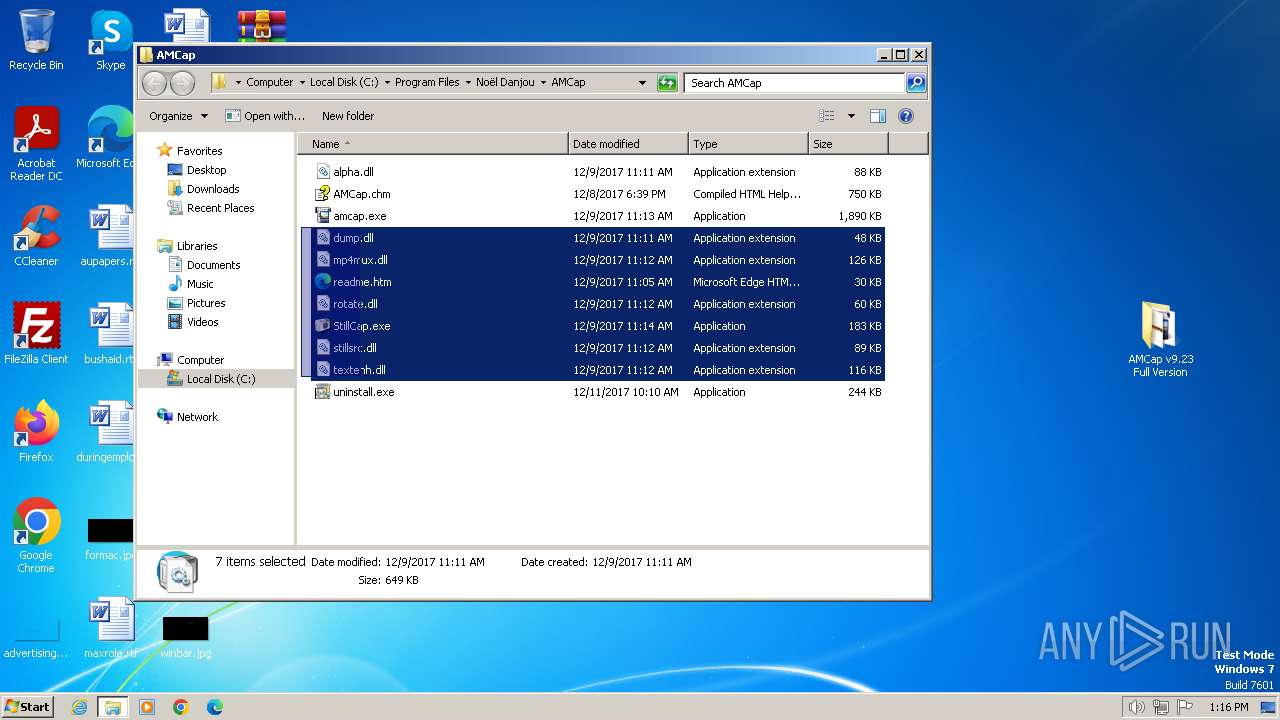Select the amcap.exe application icon
This screenshot has width=1280, height=720.
(322, 216)
